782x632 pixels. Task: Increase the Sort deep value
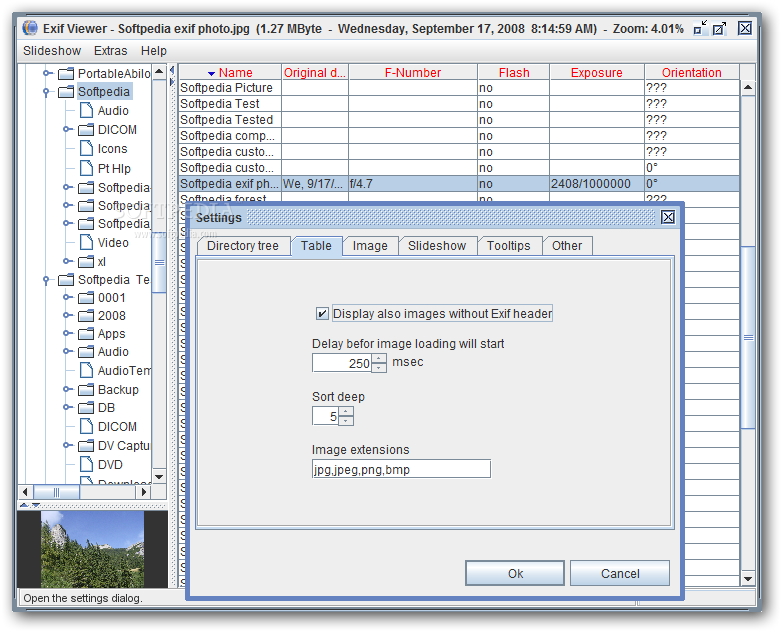(346, 411)
